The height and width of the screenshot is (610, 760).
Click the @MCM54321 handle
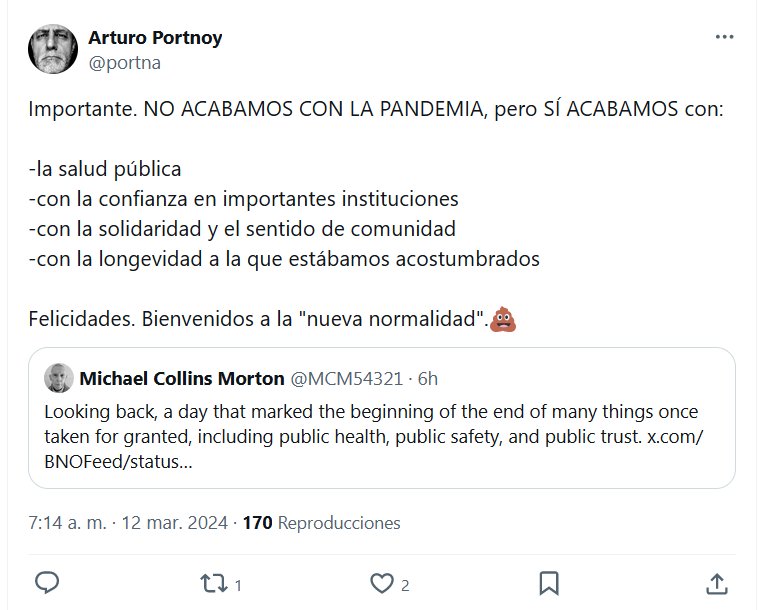click(x=346, y=378)
